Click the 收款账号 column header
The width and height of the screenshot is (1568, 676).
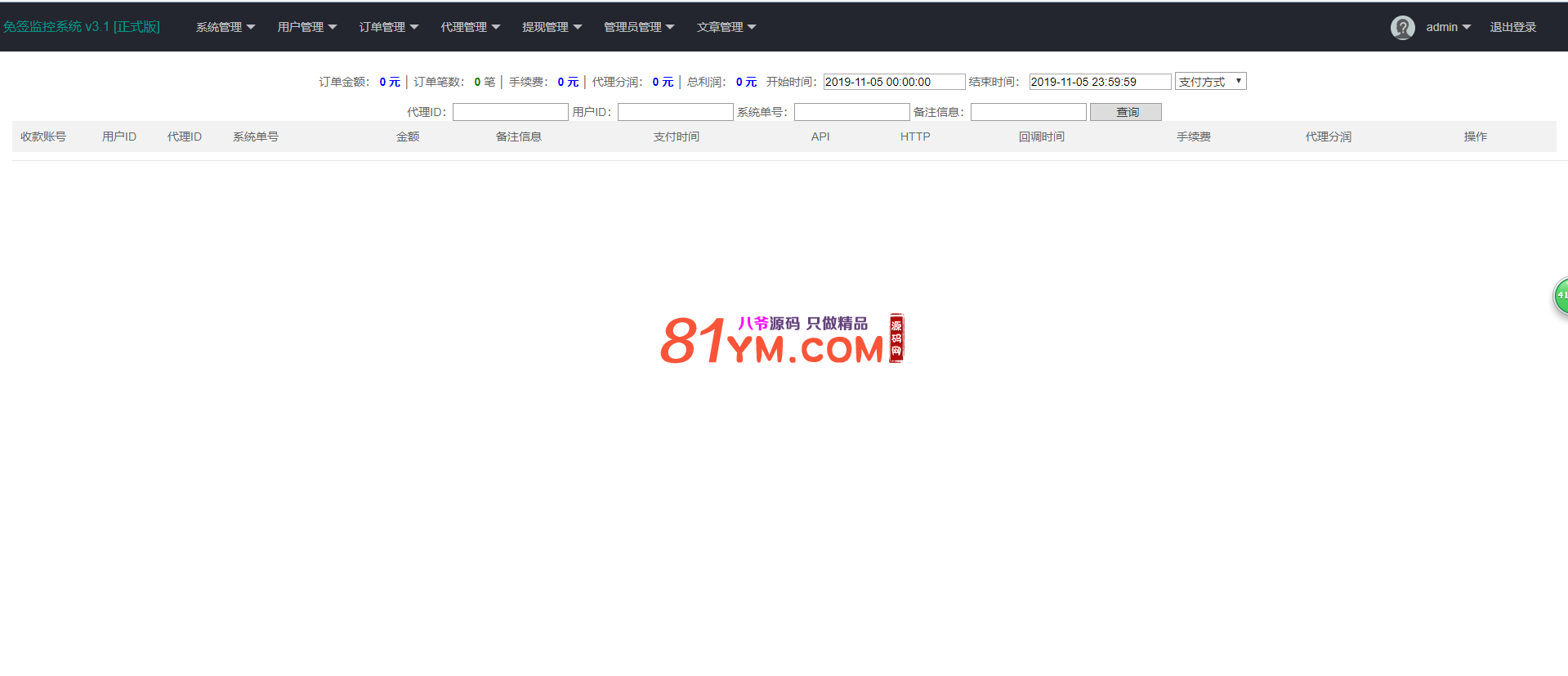[x=43, y=137]
